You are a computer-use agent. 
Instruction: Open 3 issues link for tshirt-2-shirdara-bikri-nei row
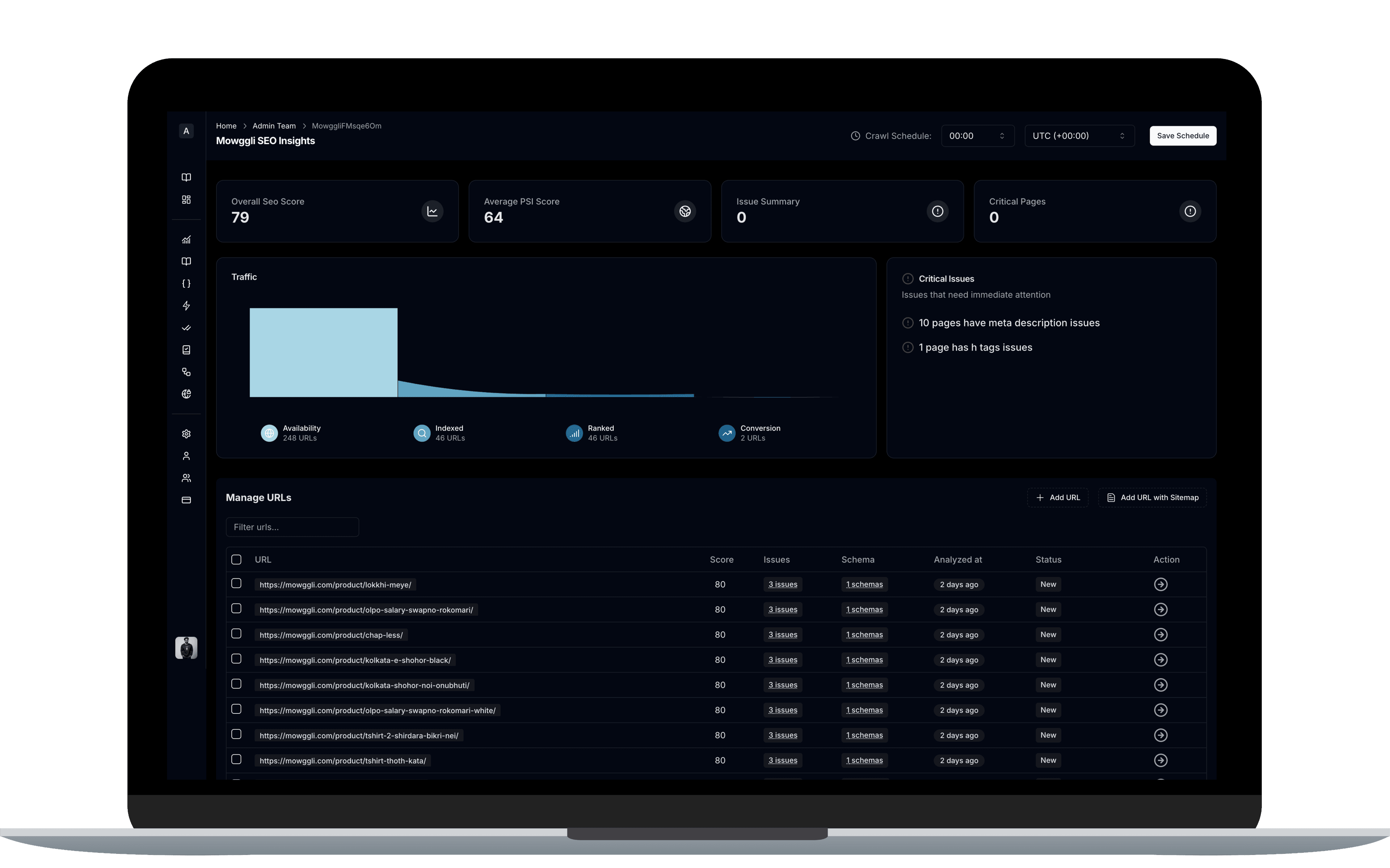tap(782, 736)
